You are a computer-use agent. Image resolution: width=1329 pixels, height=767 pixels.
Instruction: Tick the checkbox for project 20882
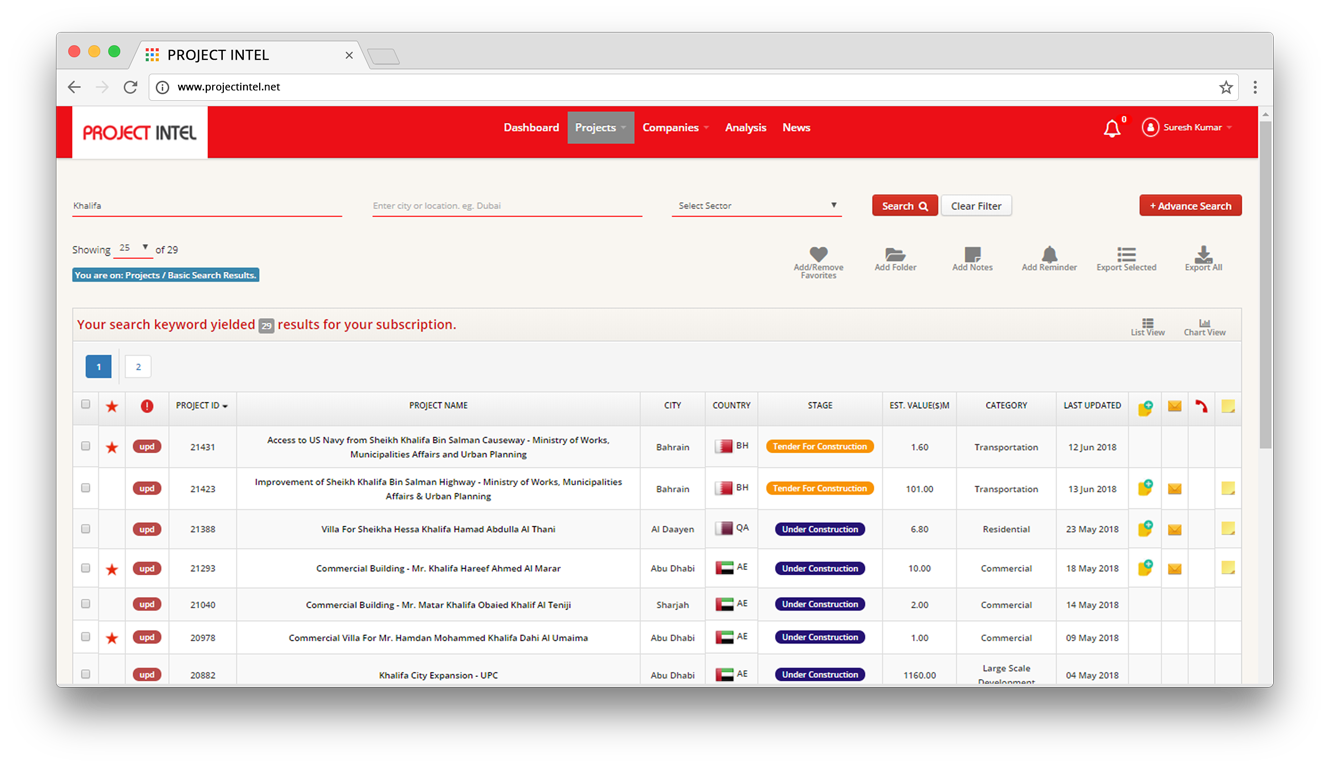point(86,674)
